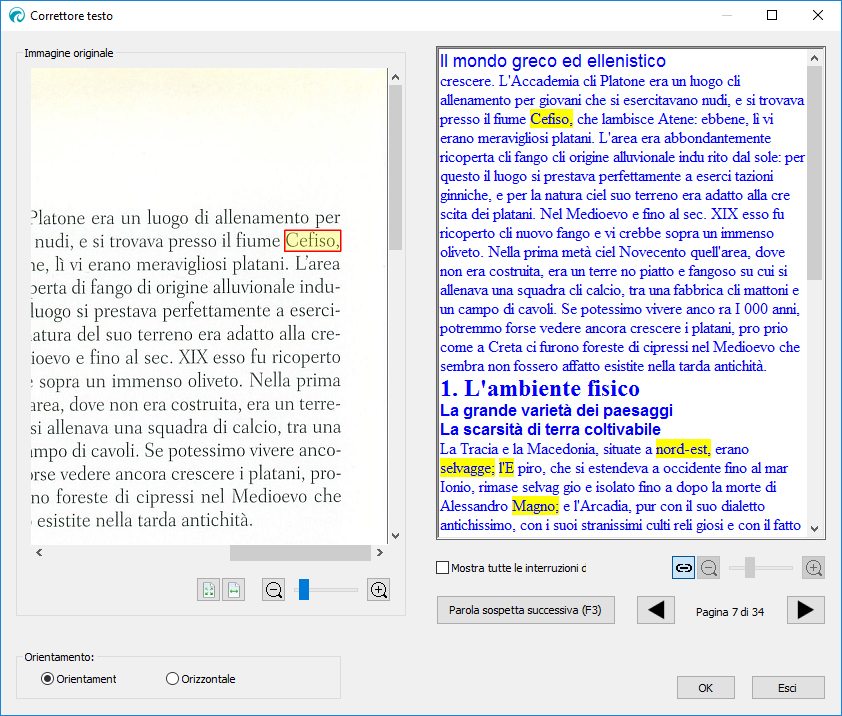The height and width of the screenshot is (716, 842).
Task: Select the Orientament radio button
Action: (x=47, y=679)
